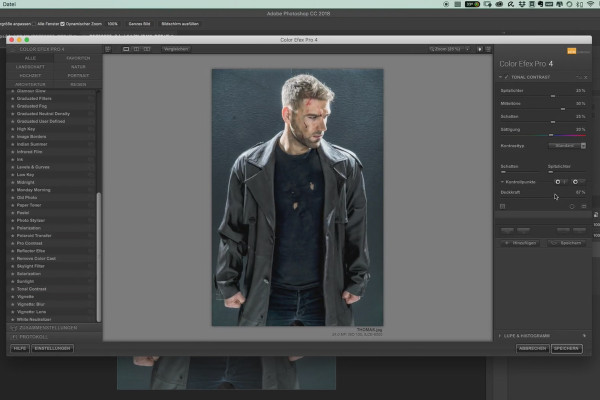This screenshot has height=400, width=600.
Task: Click the panel options icon by the zoom
Action: pyautogui.click(x=488, y=49)
